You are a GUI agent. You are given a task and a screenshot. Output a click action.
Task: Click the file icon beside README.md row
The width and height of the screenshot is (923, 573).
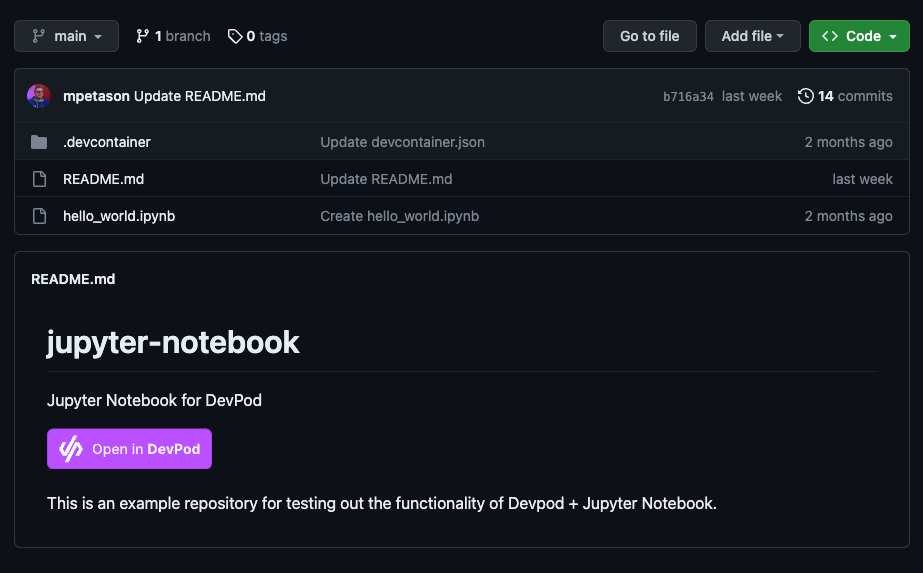(x=39, y=179)
